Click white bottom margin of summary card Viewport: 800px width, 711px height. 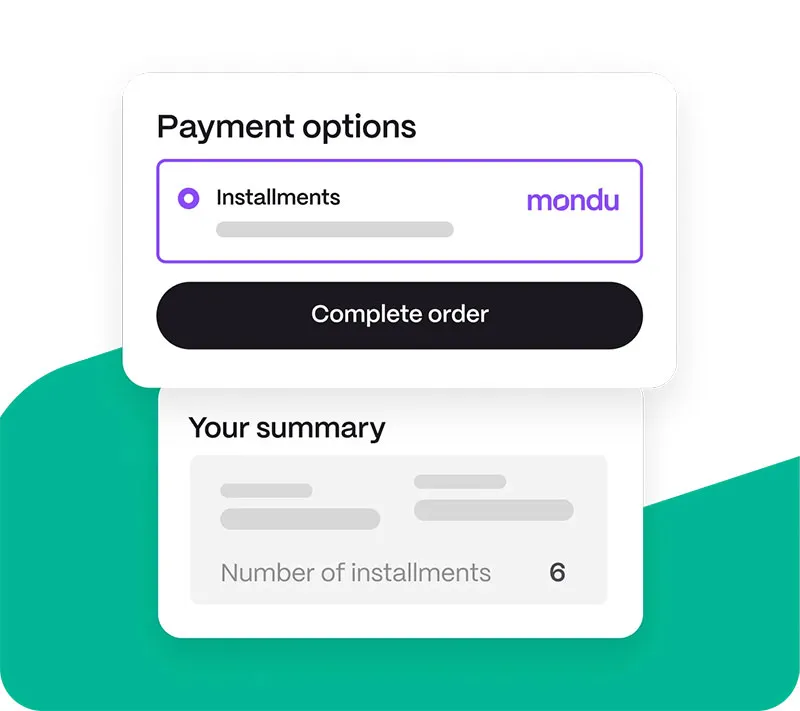coord(400,620)
